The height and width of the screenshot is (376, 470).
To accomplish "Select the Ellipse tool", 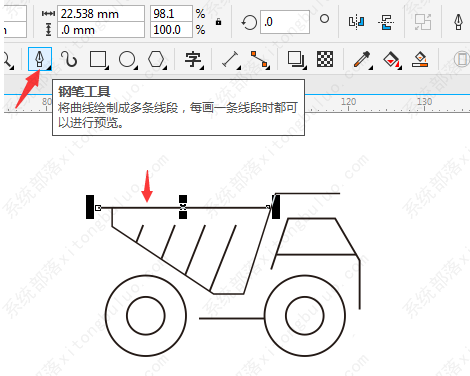I will pyautogui.click(x=127, y=59).
